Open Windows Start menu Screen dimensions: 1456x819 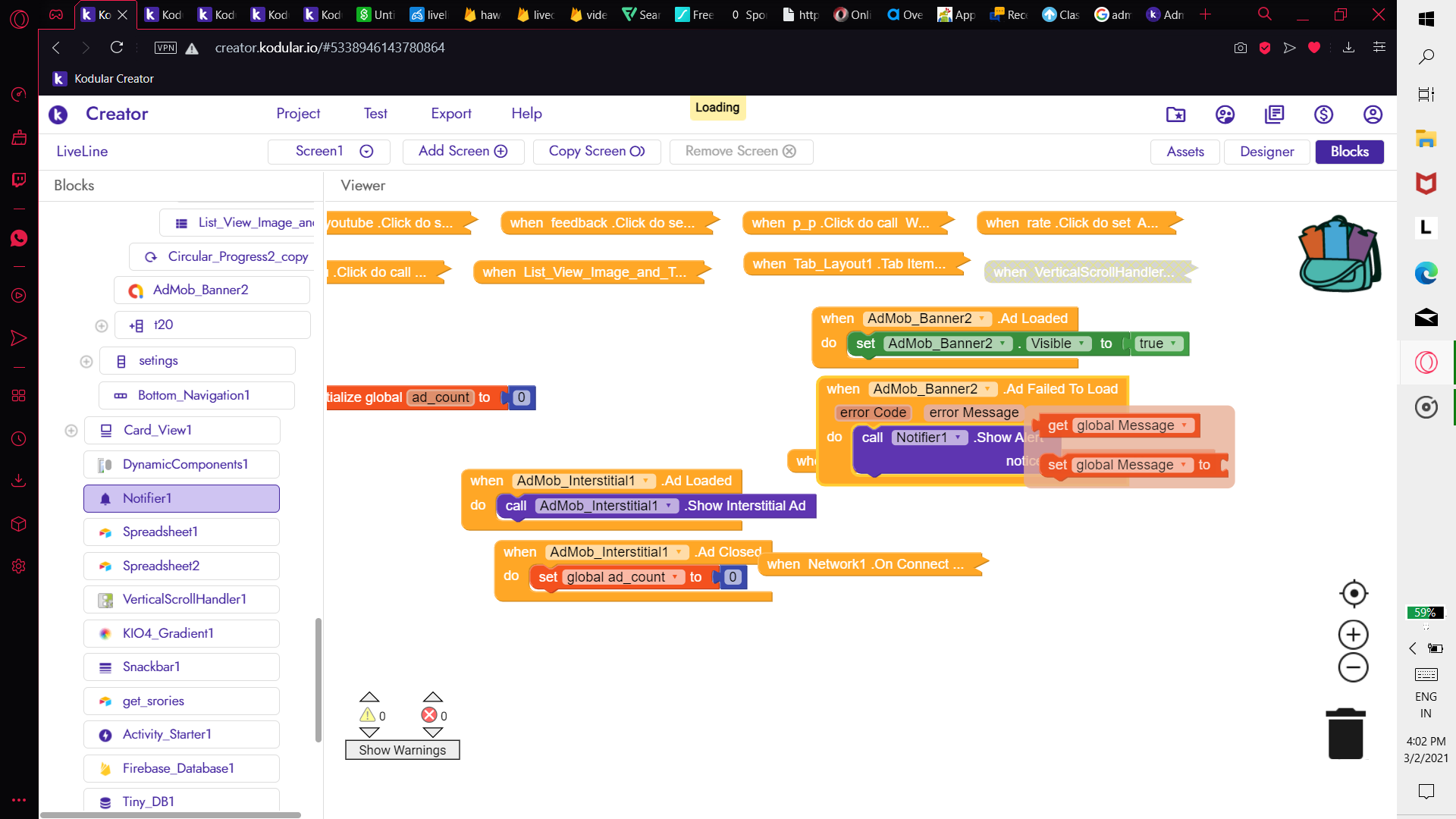[1426, 19]
